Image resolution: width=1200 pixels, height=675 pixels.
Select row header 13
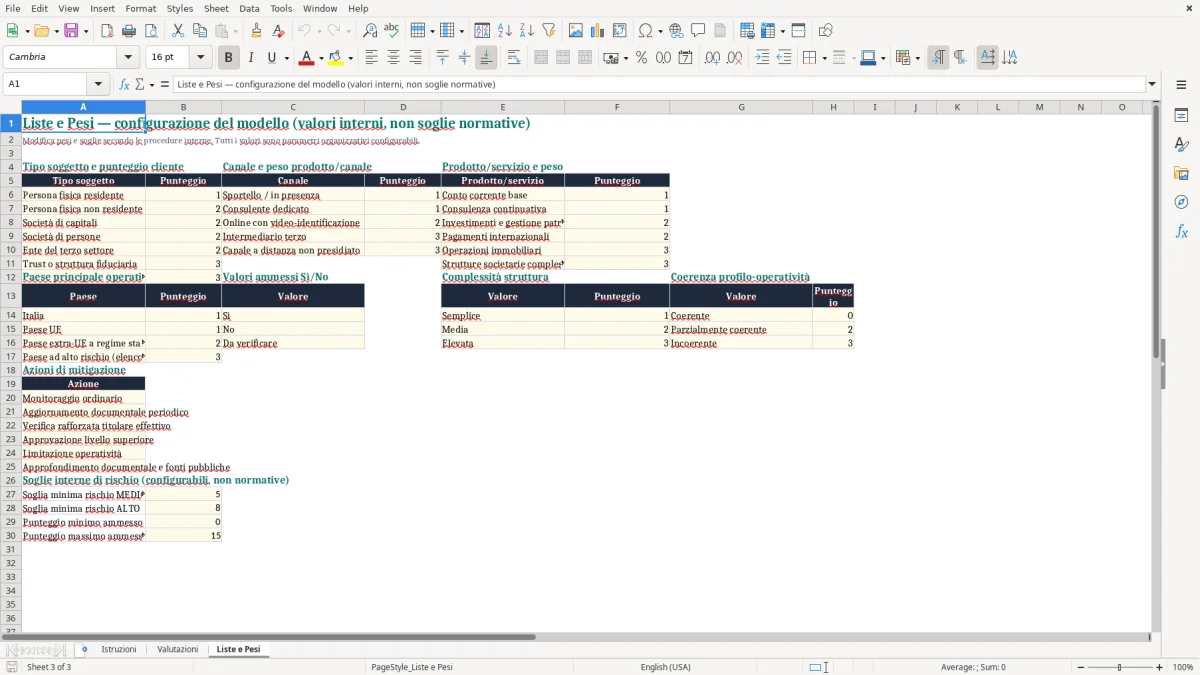point(10,296)
